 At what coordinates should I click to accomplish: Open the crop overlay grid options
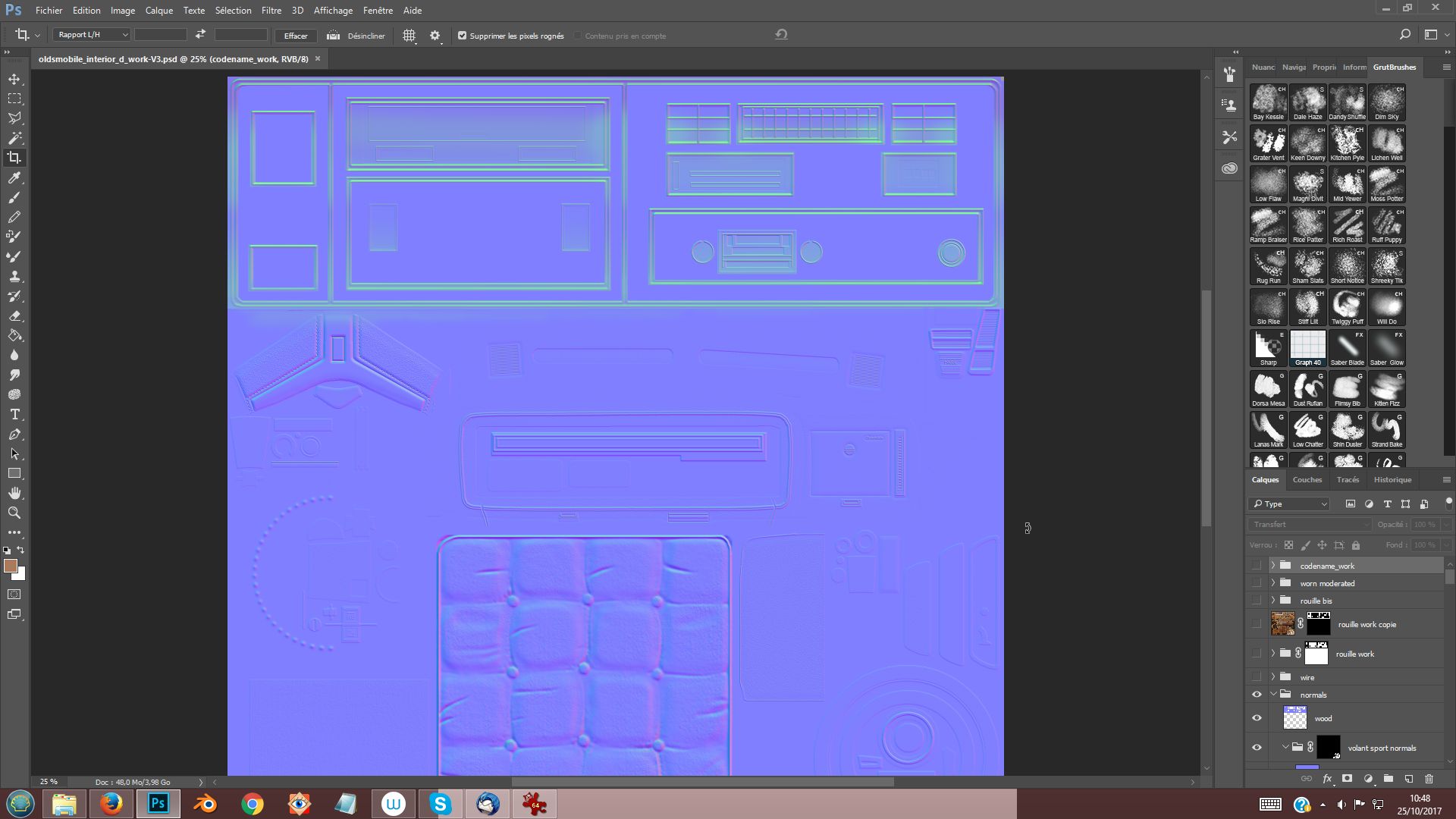pyautogui.click(x=409, y=36)
